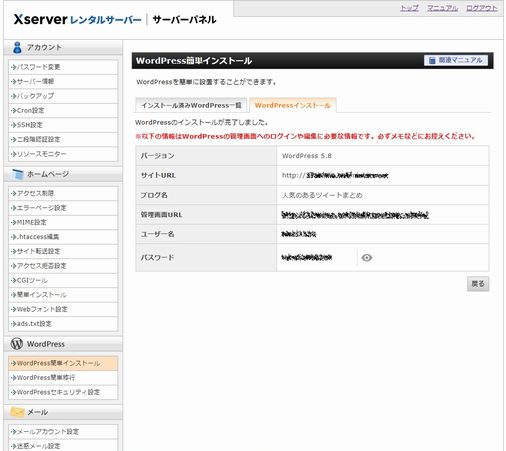Open Webフォント設定 menu item

(63, 309)
